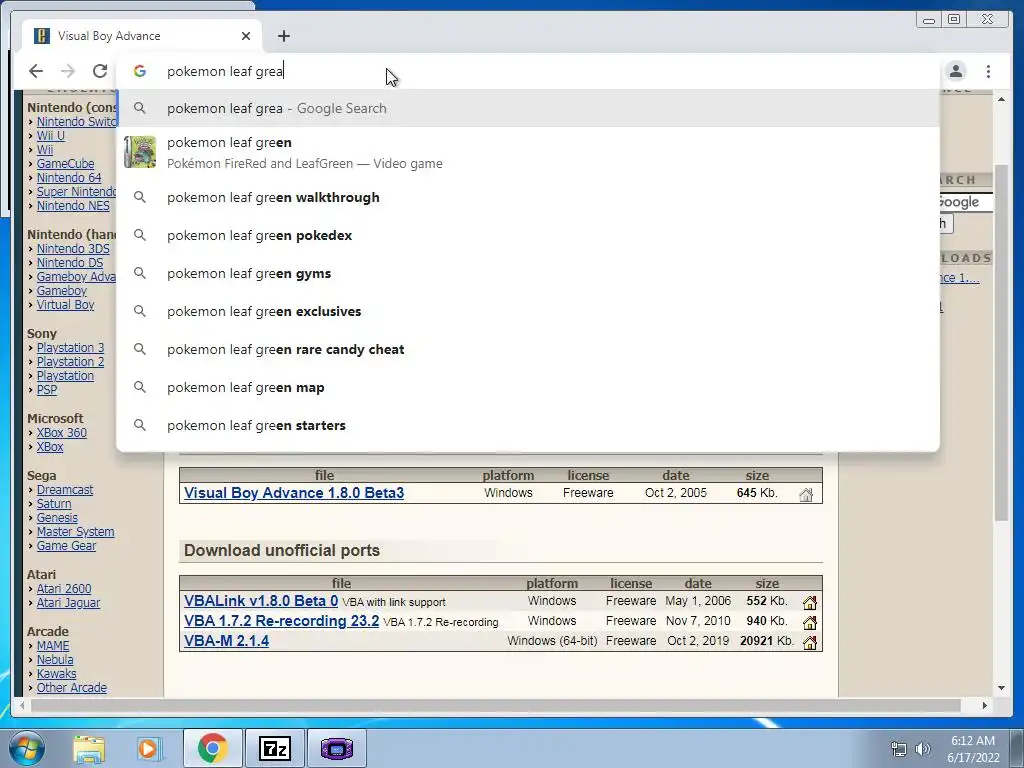This screenshot has height=768, width=1024.
Task: Open the Game Gear sidebar link
Action: [x=66, y=546]
